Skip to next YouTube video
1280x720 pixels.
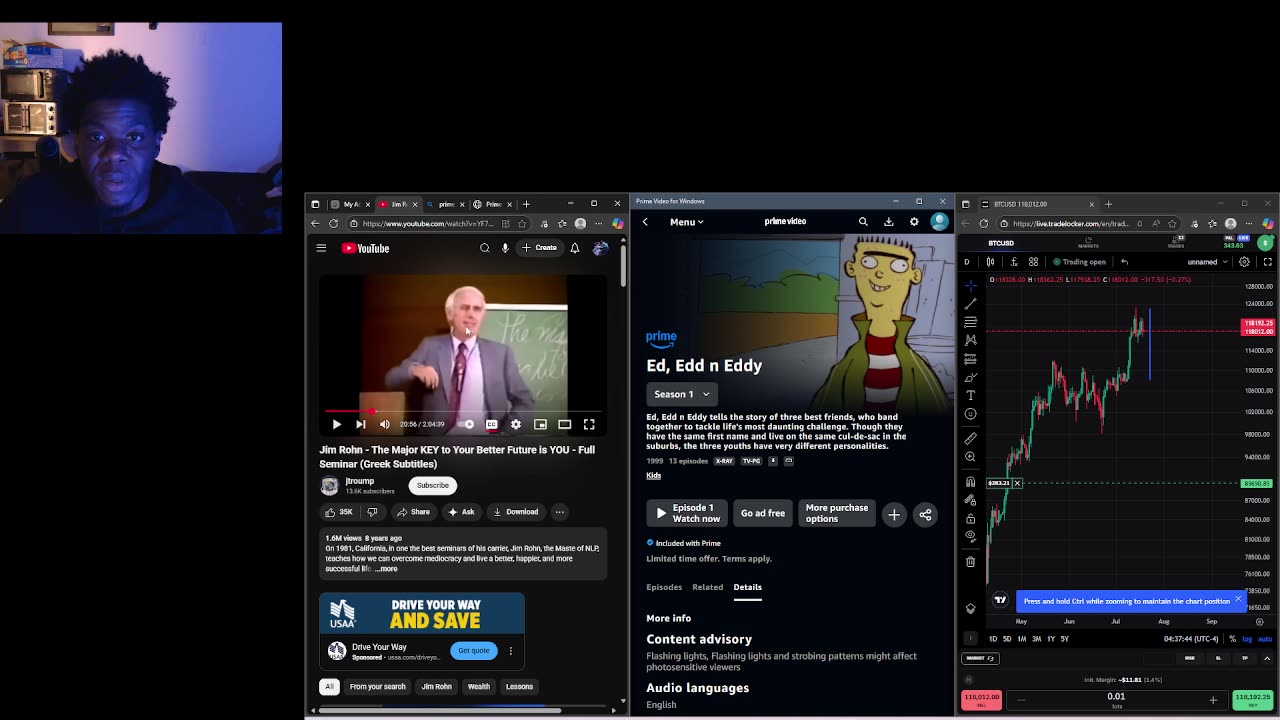click(360, 424)
